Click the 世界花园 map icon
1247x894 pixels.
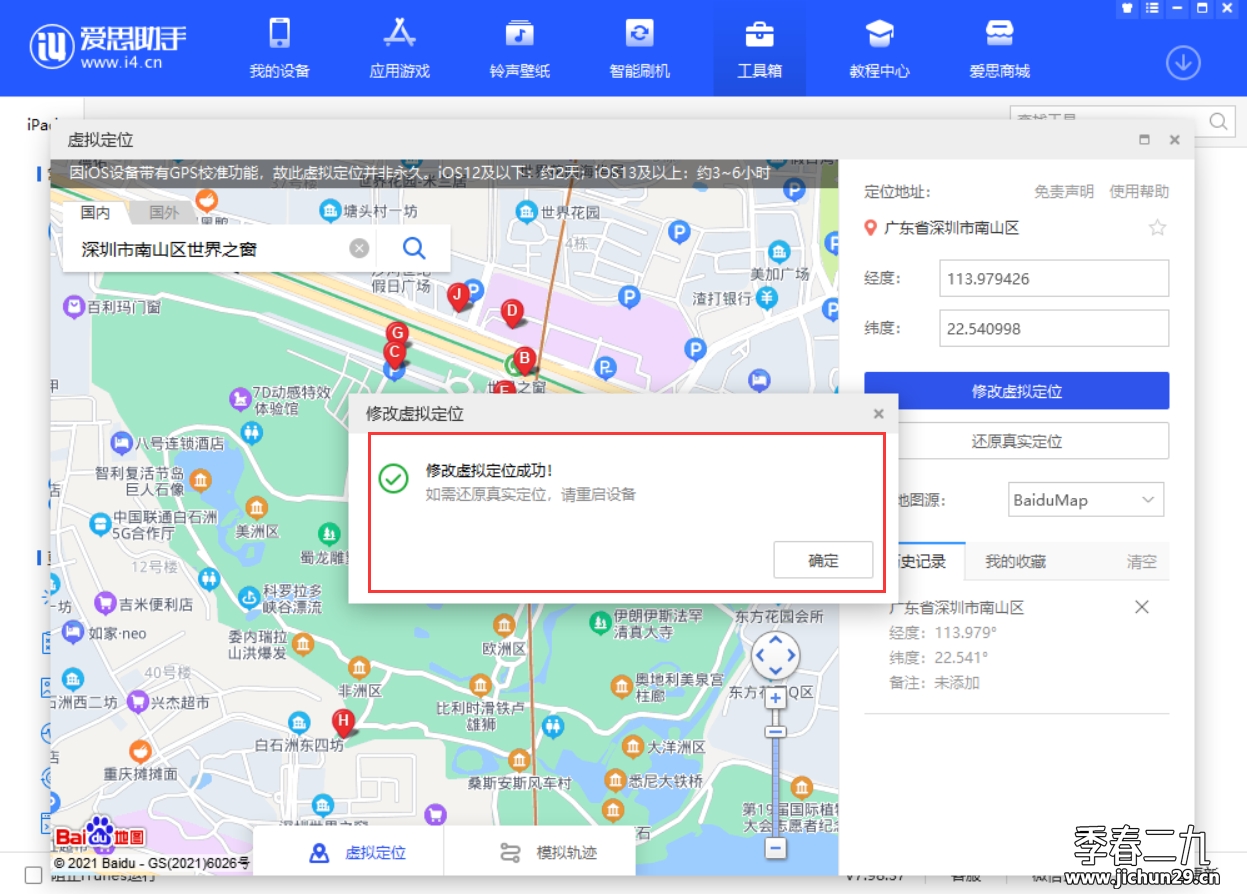tap(526, 211)
